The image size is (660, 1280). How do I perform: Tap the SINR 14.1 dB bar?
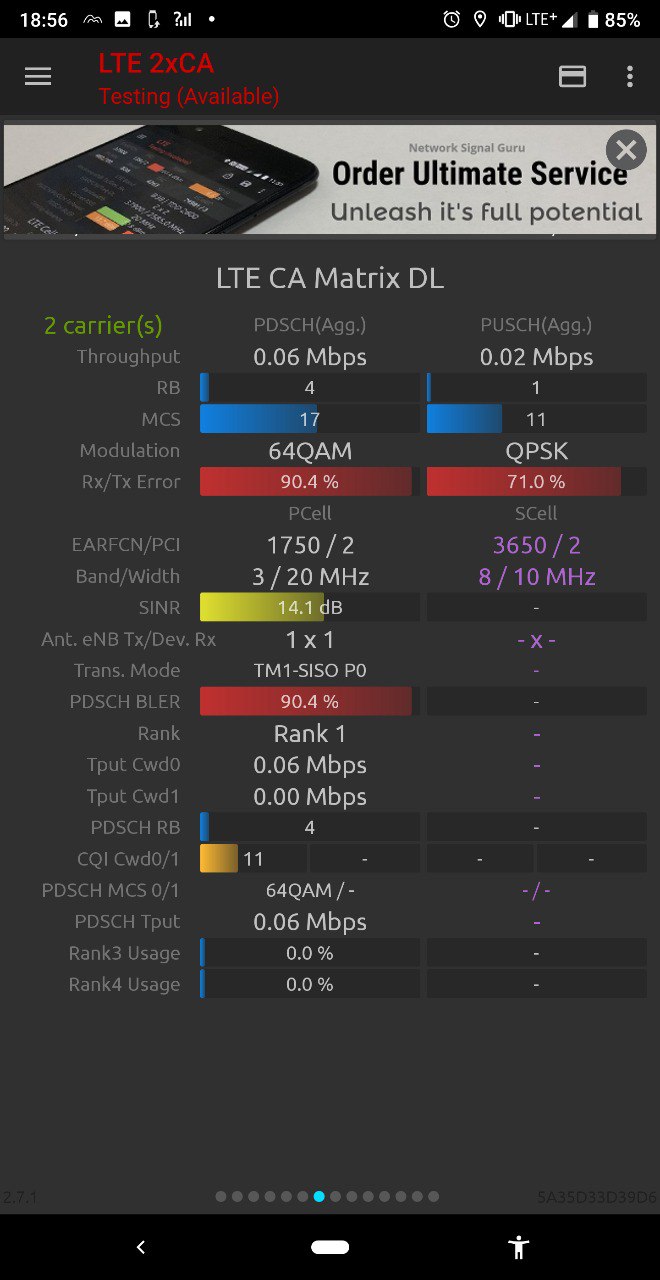pyautogui.click(x=310, y=607)
